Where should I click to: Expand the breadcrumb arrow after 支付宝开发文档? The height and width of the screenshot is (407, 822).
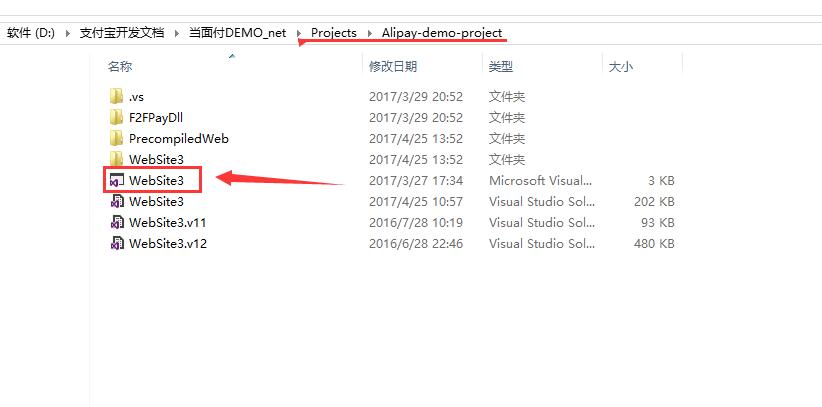[x=177, y=33]
